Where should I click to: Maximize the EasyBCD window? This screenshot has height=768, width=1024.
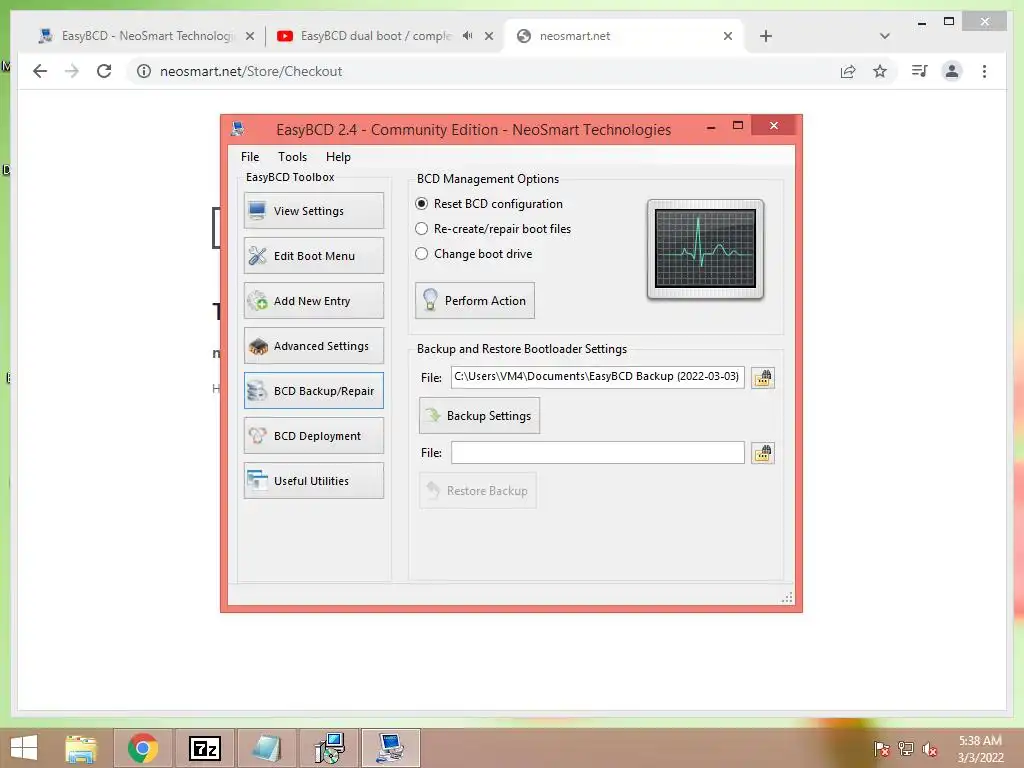point(738,125)
